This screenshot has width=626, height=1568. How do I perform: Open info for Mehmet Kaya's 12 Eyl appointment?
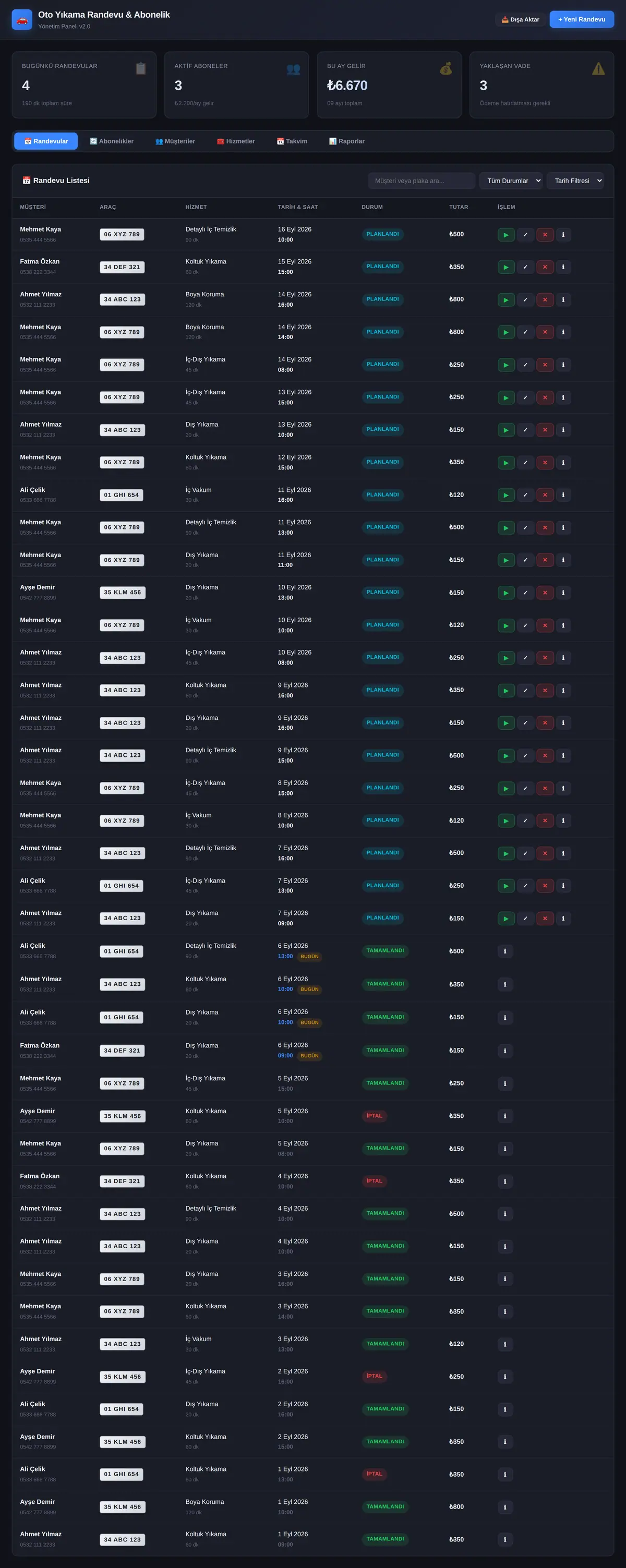tap(563, 463)
